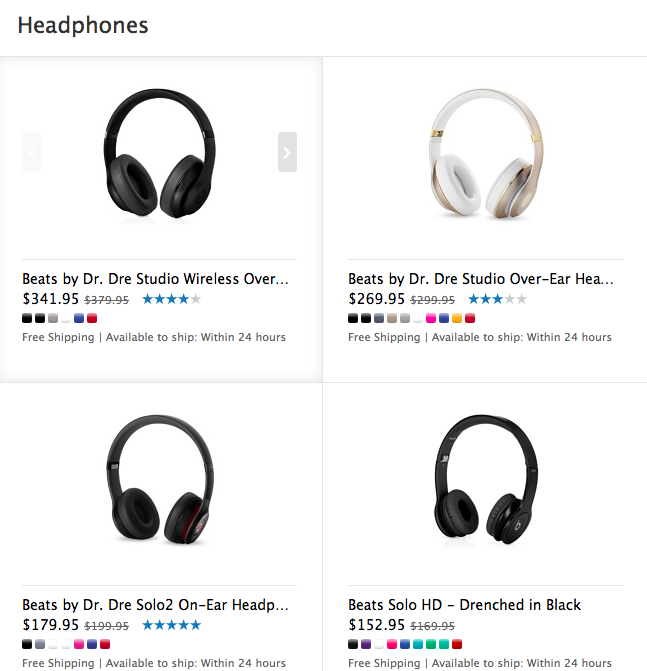647x671 pixels.
Task: Click previous image arrow on Studio Wireless card
Action: [31, 152]
